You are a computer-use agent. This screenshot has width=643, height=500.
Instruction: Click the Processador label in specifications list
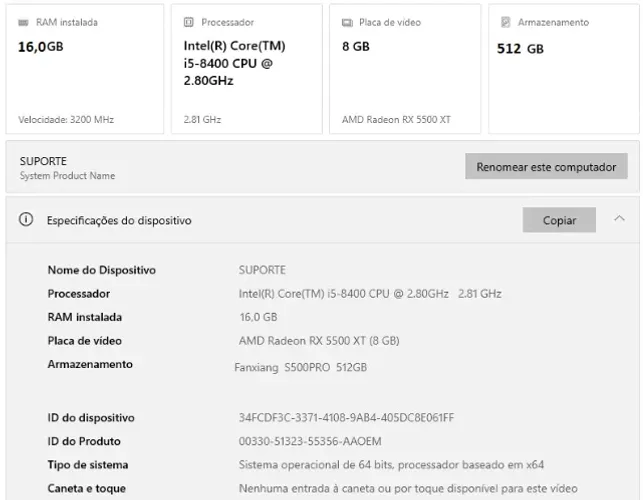[79, 294]
